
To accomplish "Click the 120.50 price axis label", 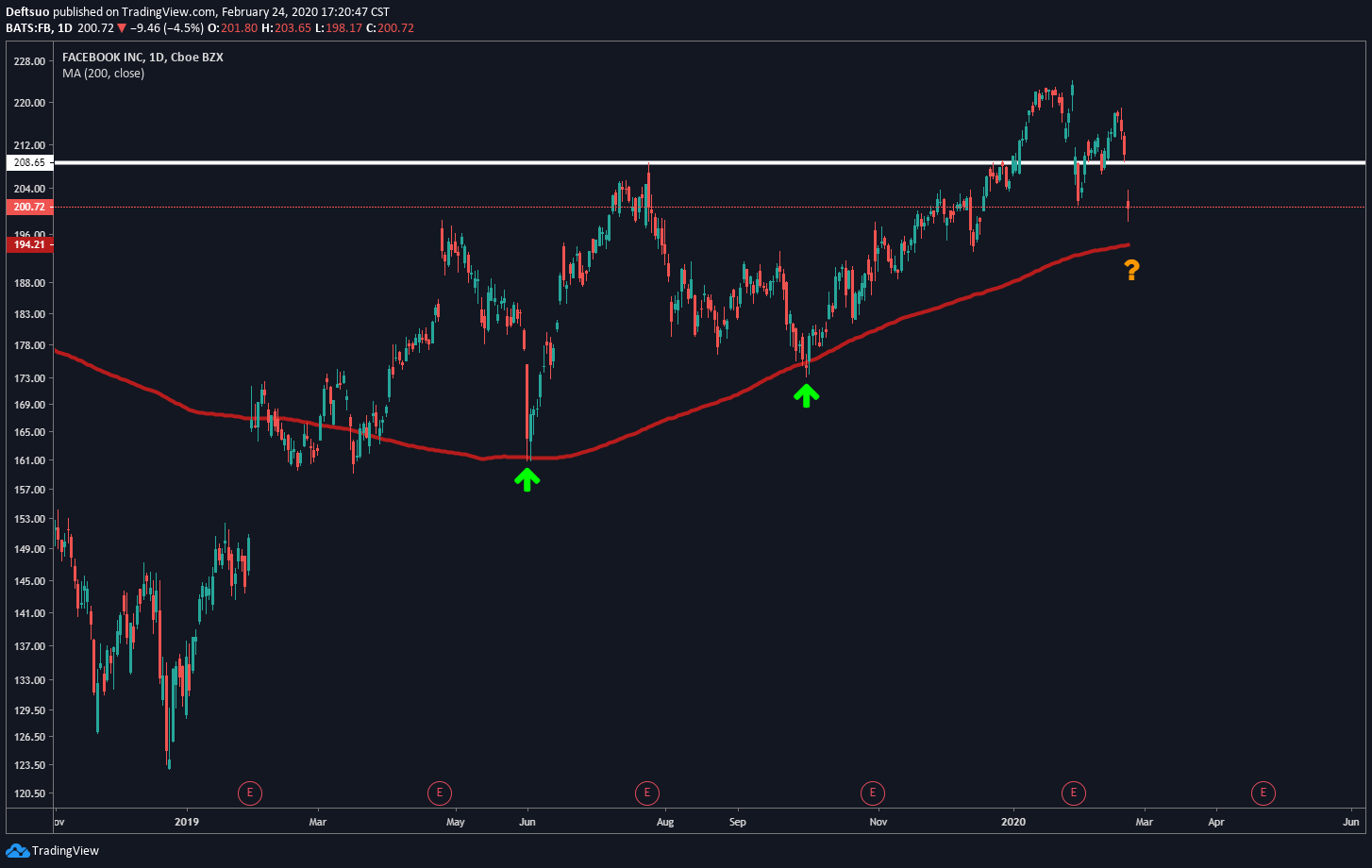I will pyautogui.click(x=29, y=793).
